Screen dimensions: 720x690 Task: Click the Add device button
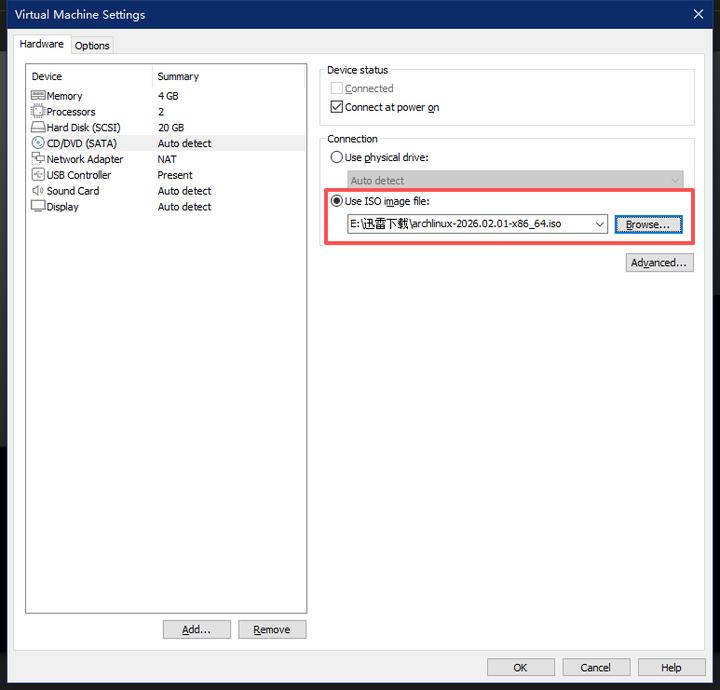[196, 630]
